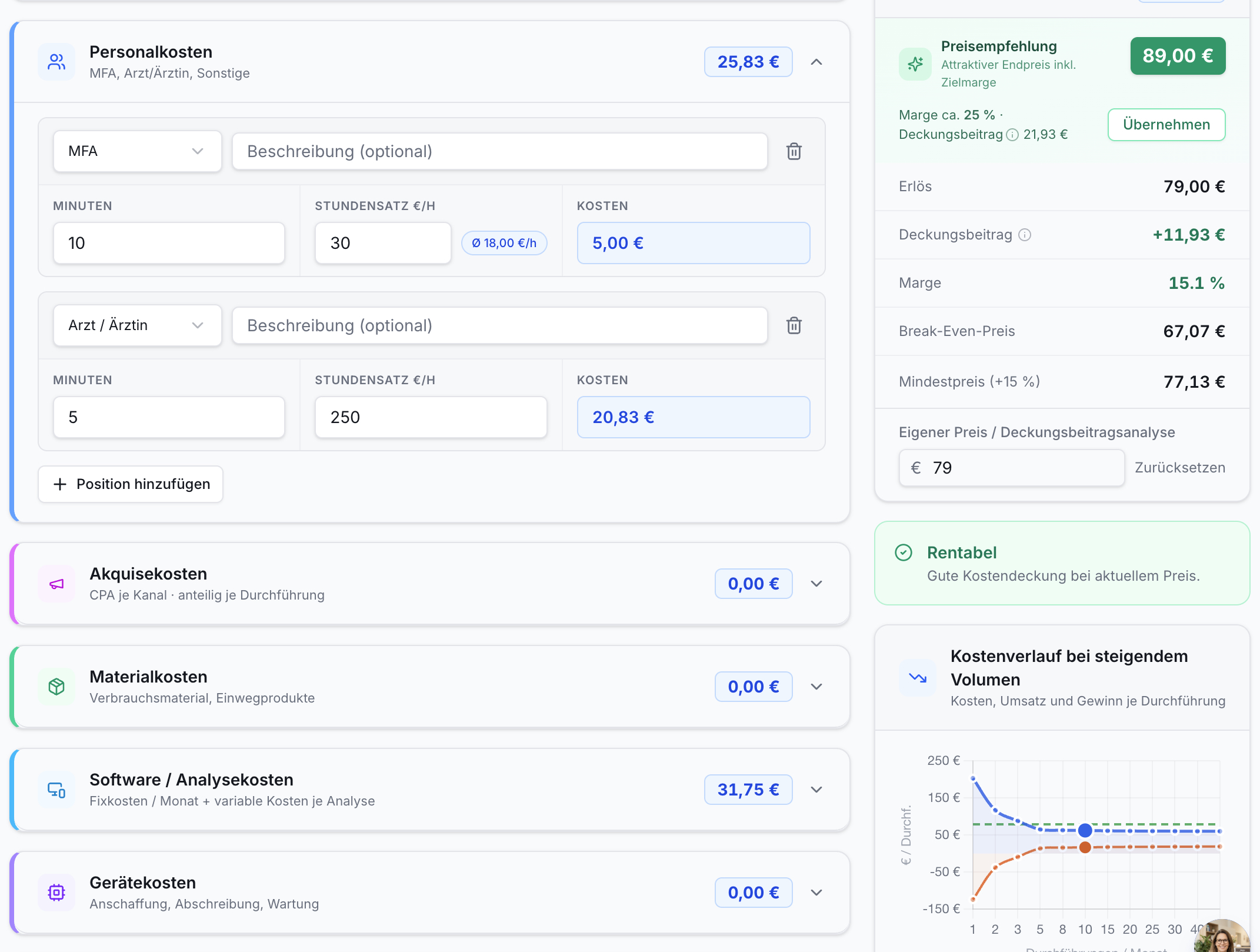Delete the Arzt / Ärztin position trash icon

[794, 325]
